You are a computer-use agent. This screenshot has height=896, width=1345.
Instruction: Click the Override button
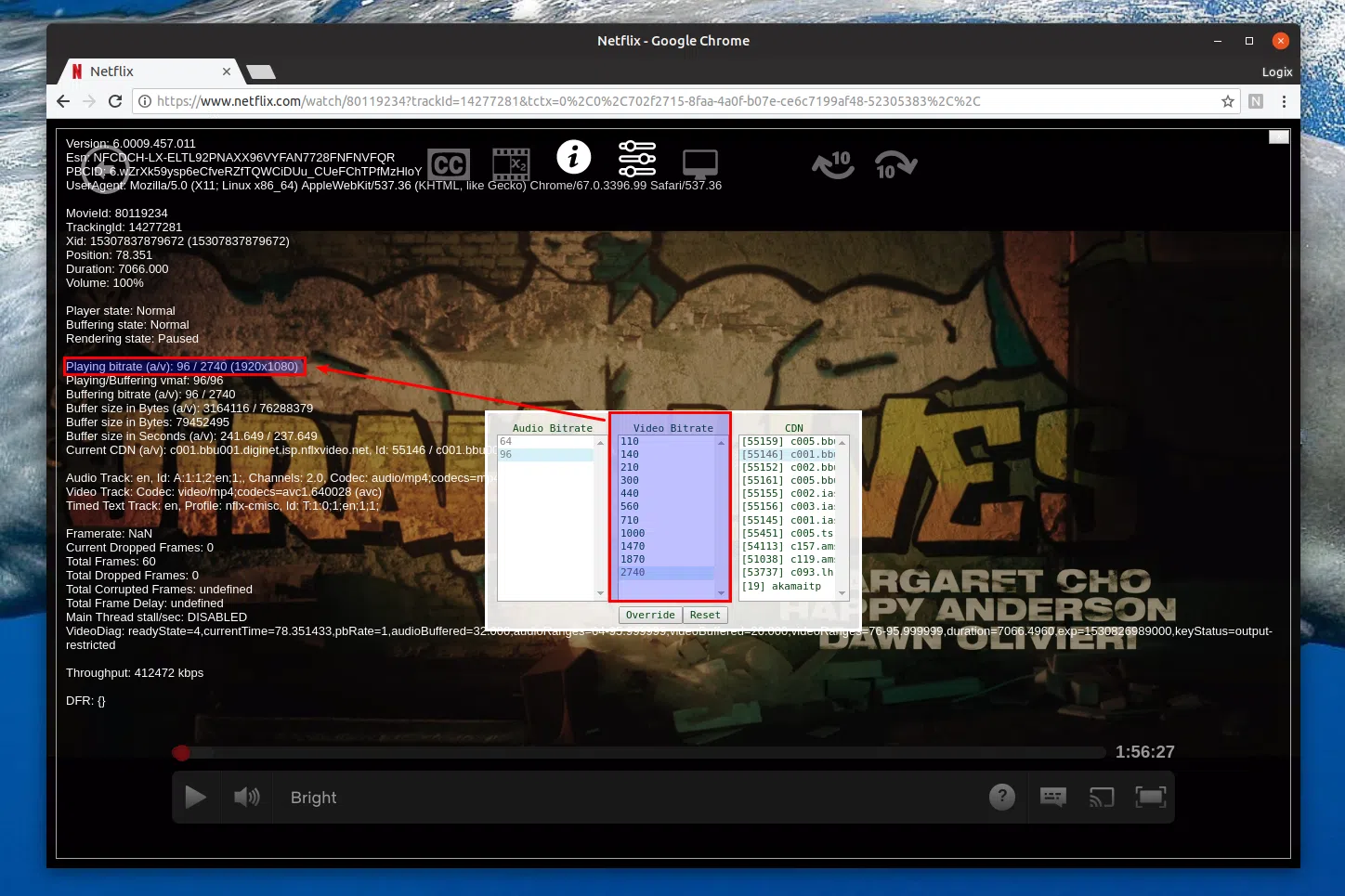coord(649,615)
